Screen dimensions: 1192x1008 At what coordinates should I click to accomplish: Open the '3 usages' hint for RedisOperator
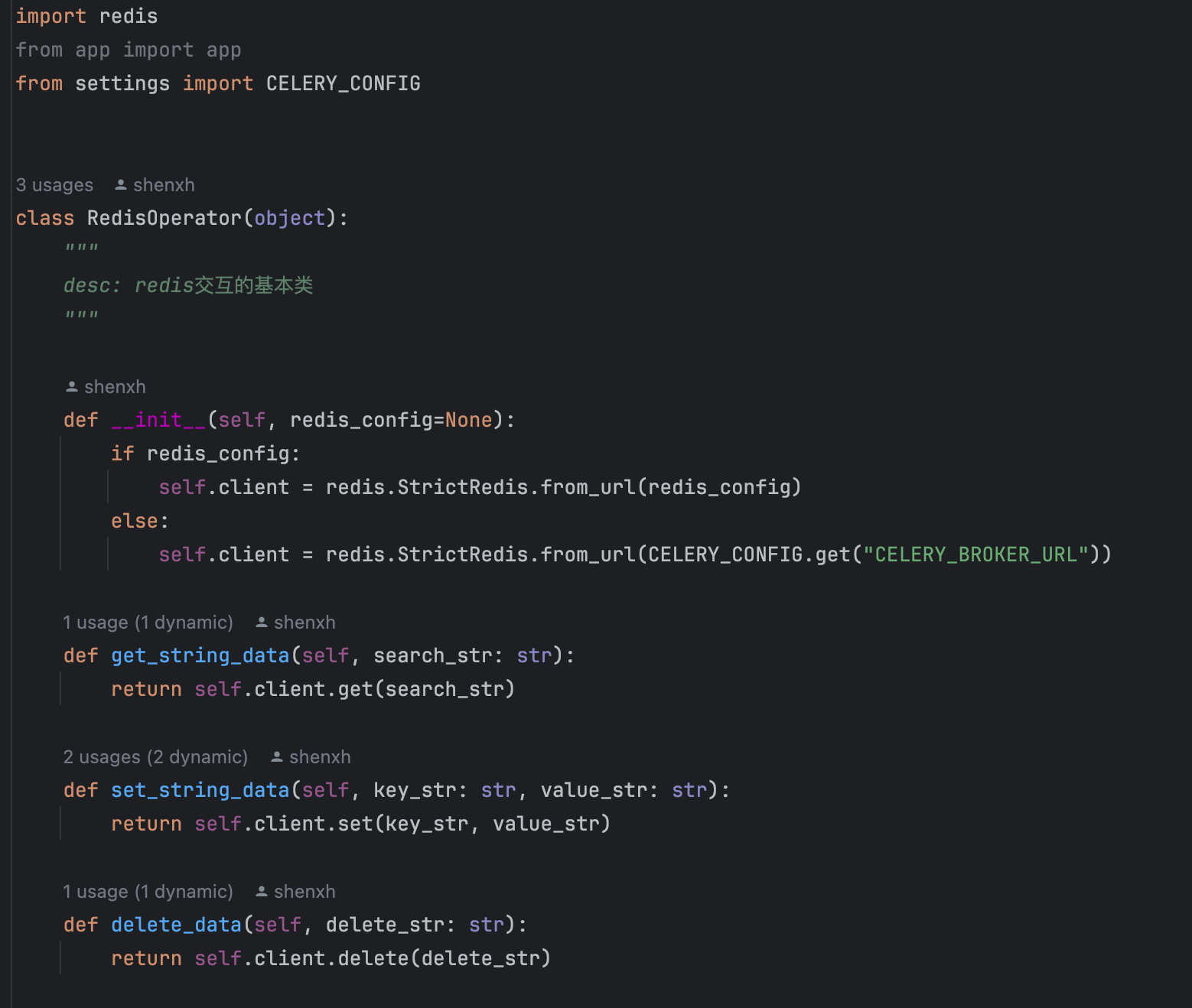54,185
